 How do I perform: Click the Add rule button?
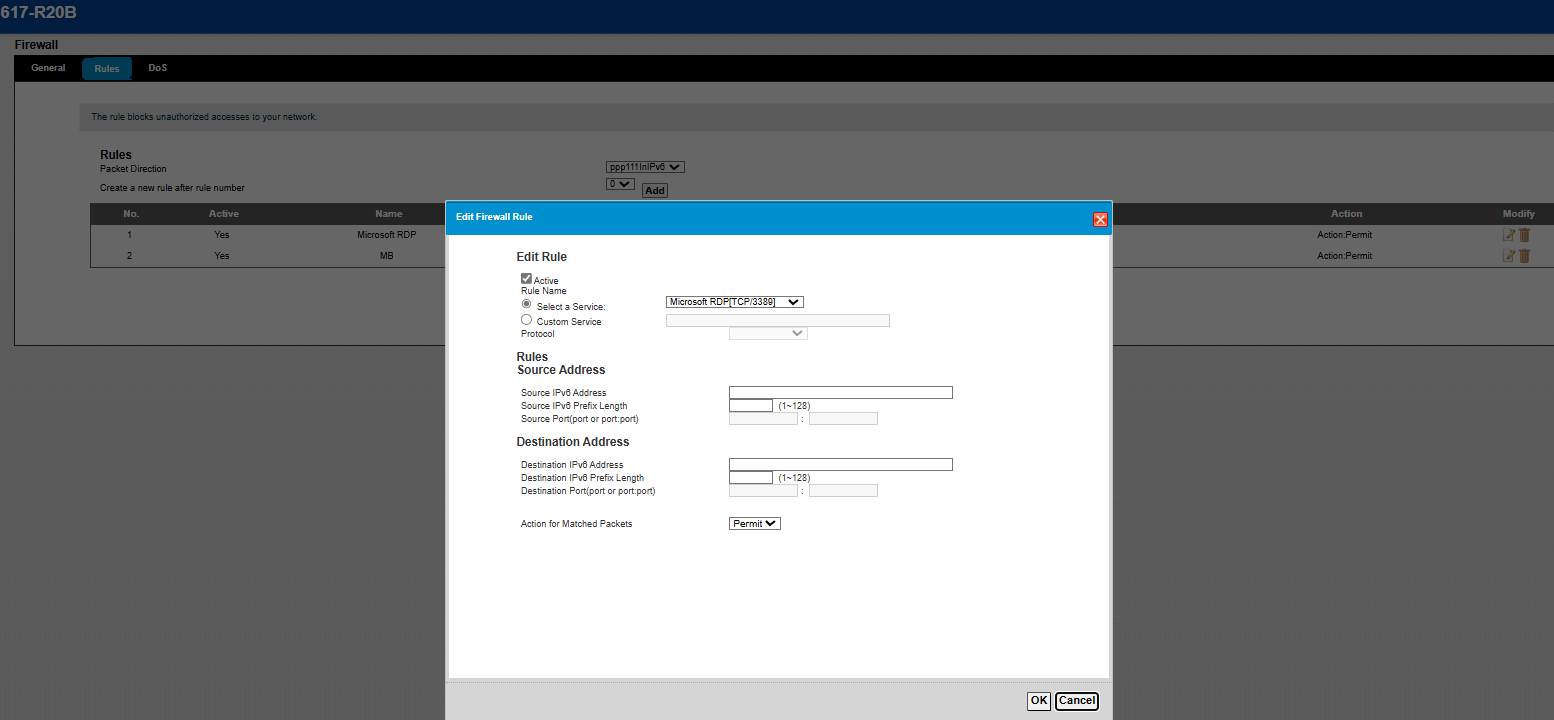pos(654,190)
